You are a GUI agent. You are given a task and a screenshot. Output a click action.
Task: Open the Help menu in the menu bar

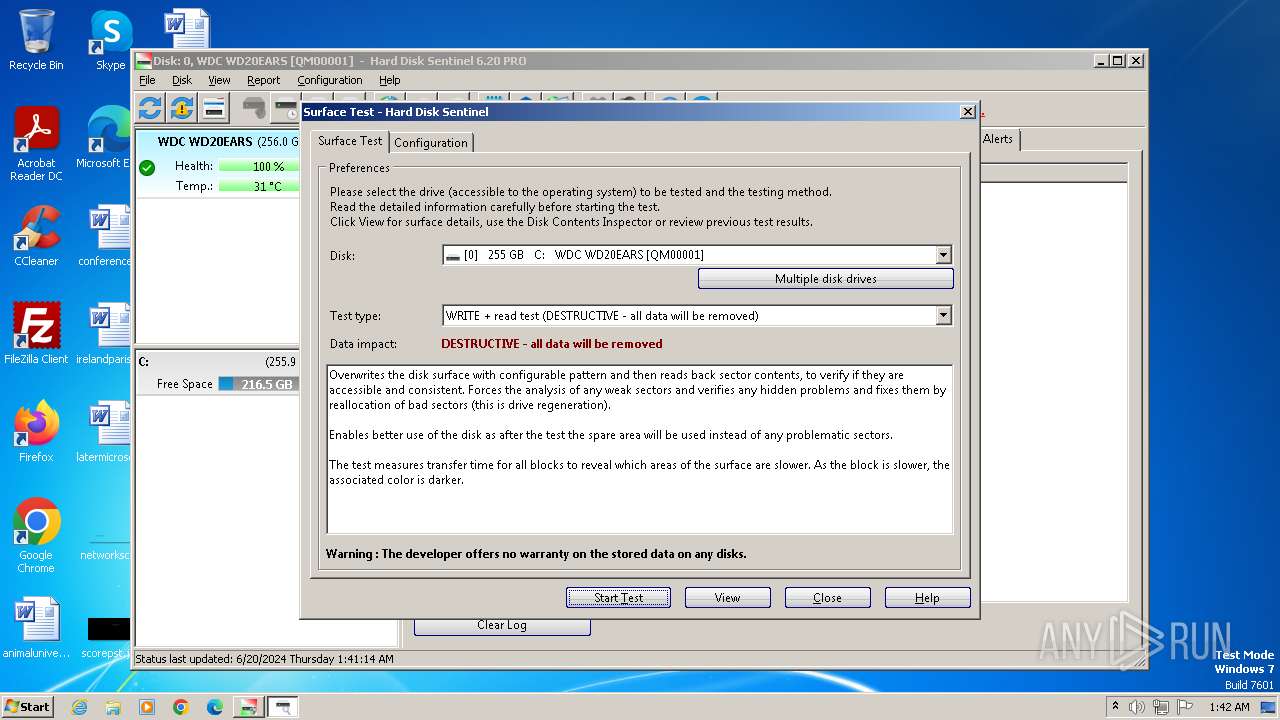[390, 80]
